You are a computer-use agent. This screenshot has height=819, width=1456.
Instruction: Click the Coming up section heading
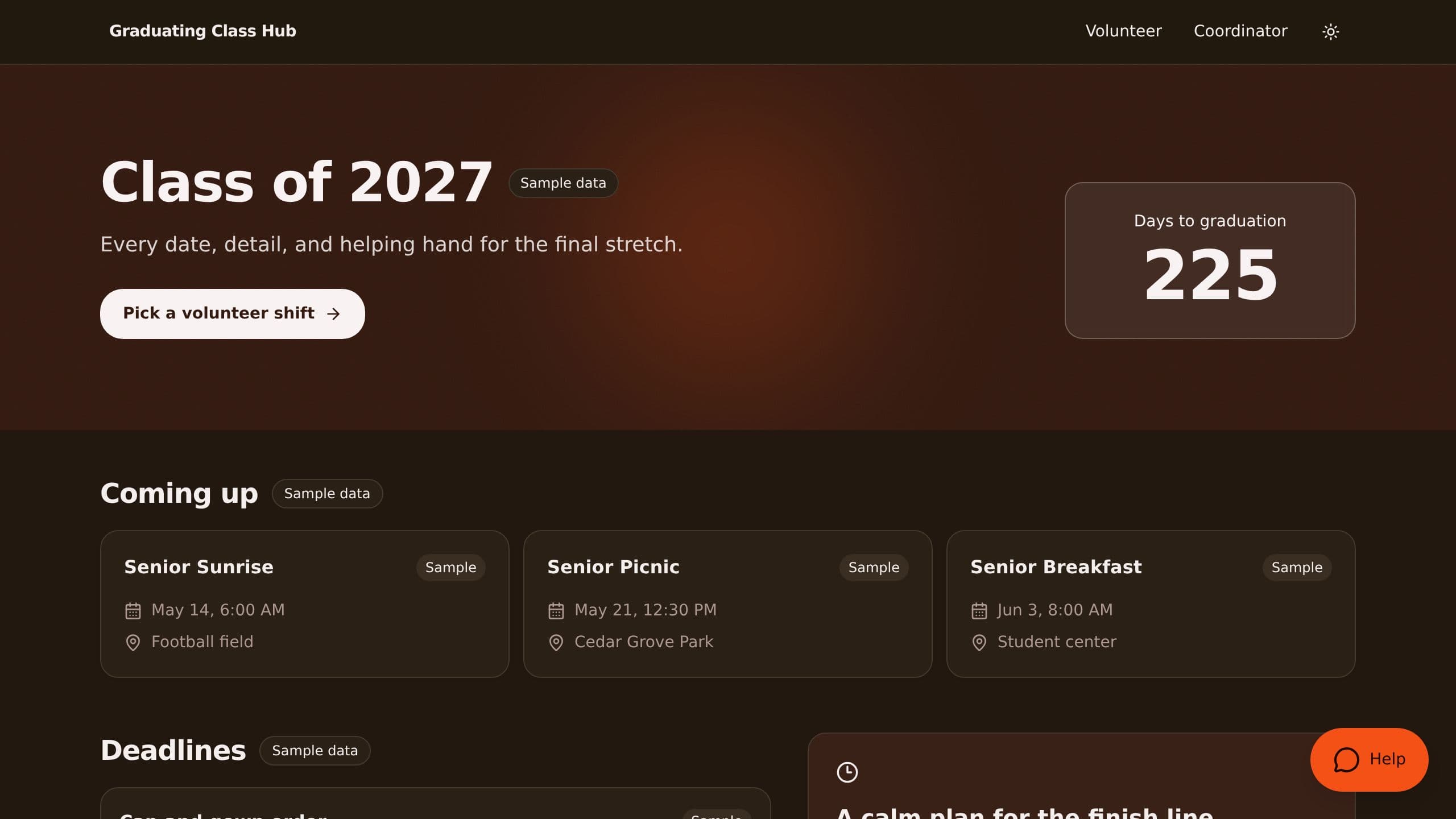click(x=179, y=494)
